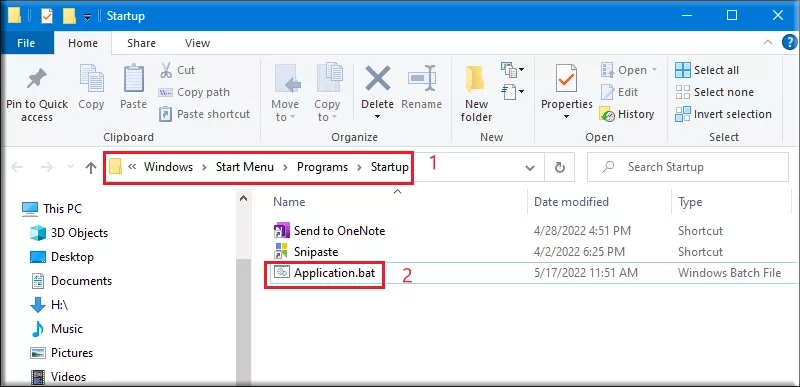Screen dimensions: 800x387
Task: Click the Copy icon in Clipboard group
Action: click(x=91, y=79)
